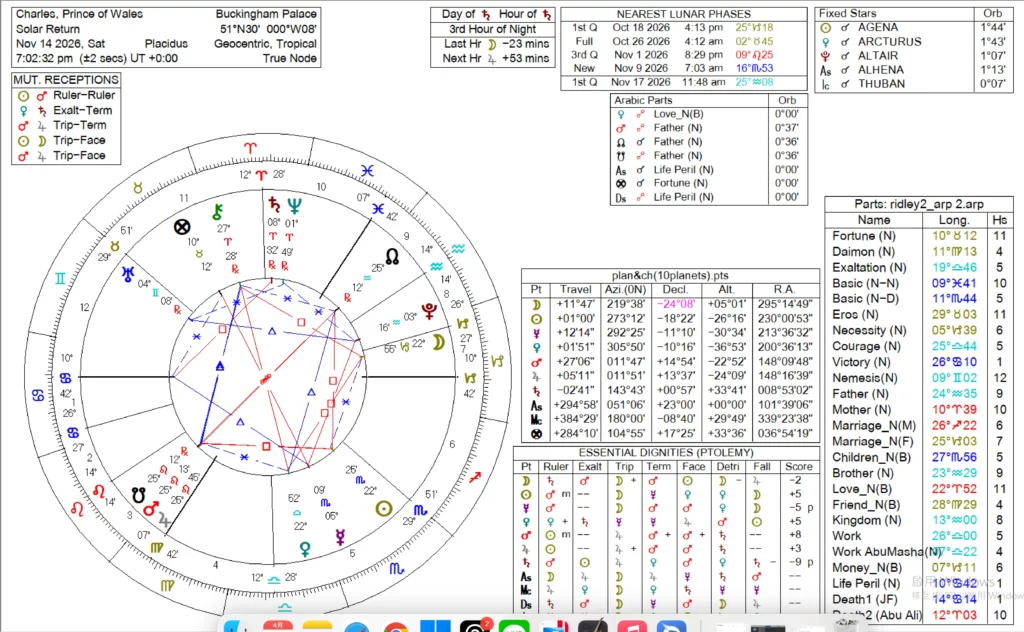
Task: Select the Chiron key glyph in the wheel
Action: [215, 211]
